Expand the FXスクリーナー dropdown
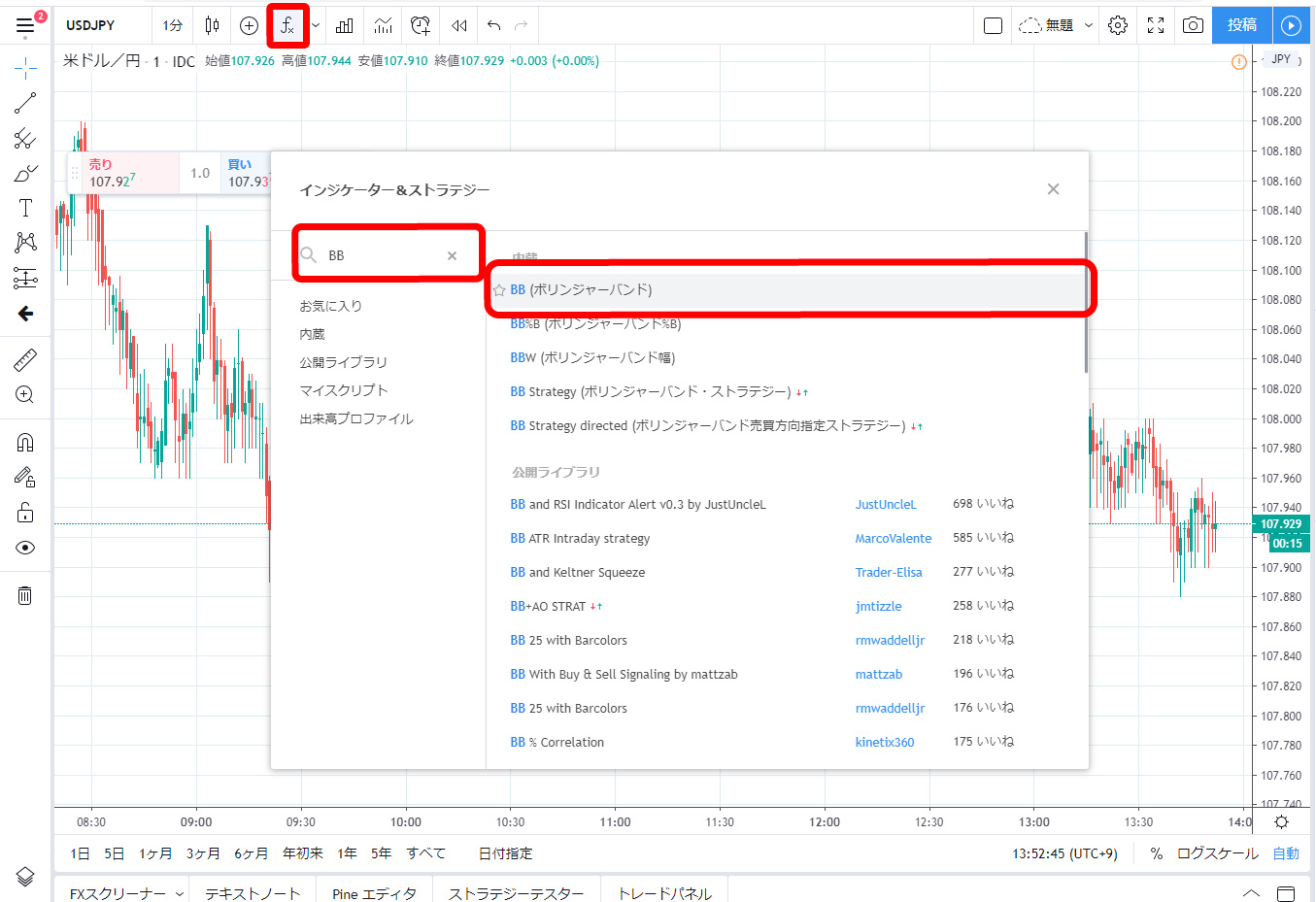Viewport: 1316px width, 902px height. pos(180,893)
